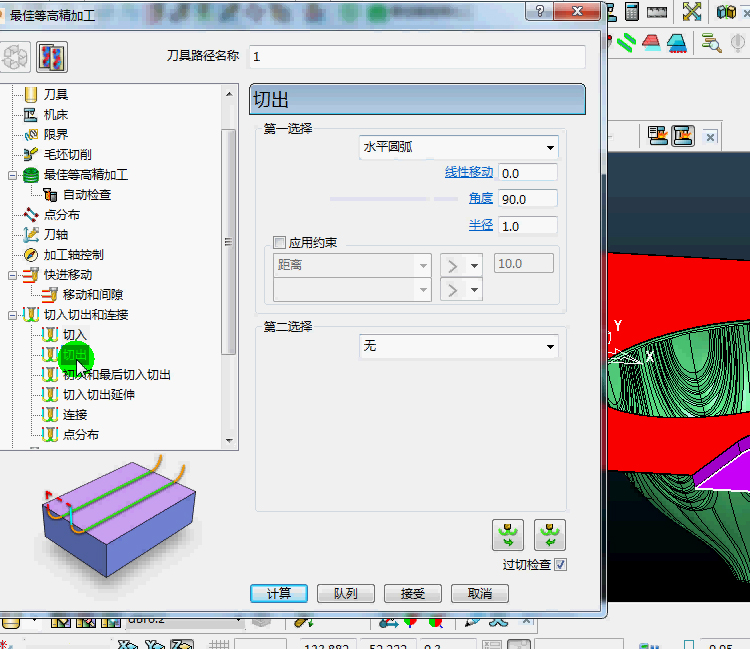Screen dimensions: 750x649
Task: Open 自动检查 sub-item
Action: point(87,195)
